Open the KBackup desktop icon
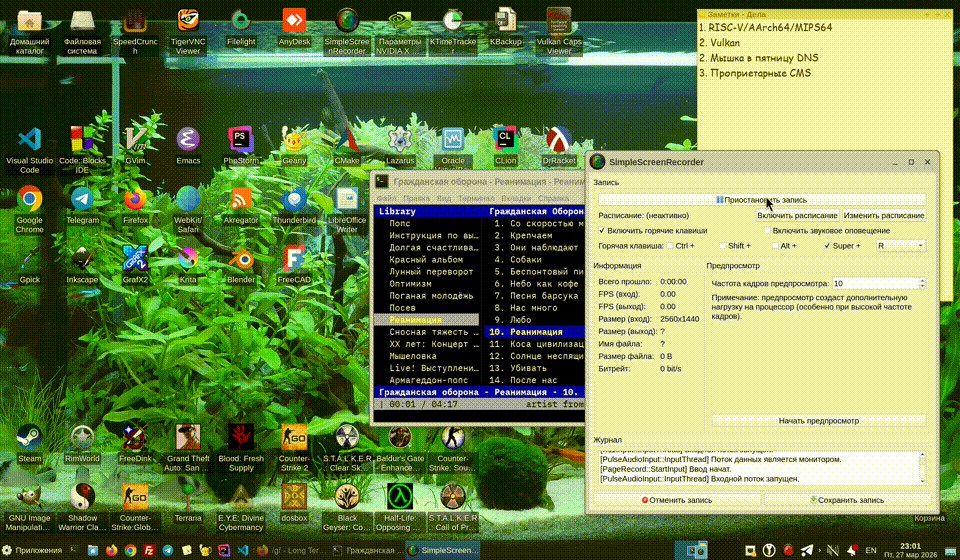 coord(506,28)
